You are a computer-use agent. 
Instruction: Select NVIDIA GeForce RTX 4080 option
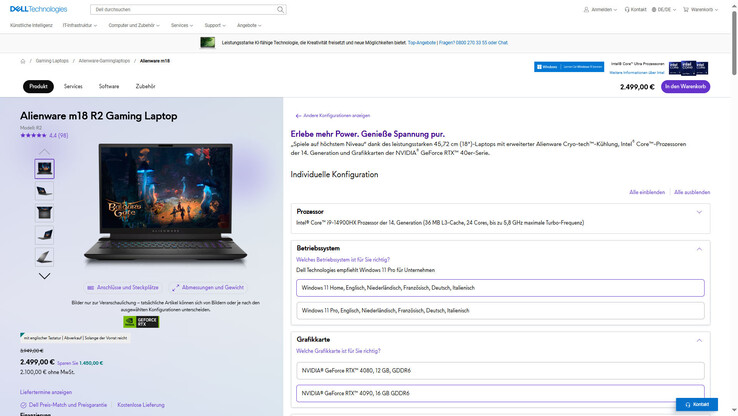500,371
